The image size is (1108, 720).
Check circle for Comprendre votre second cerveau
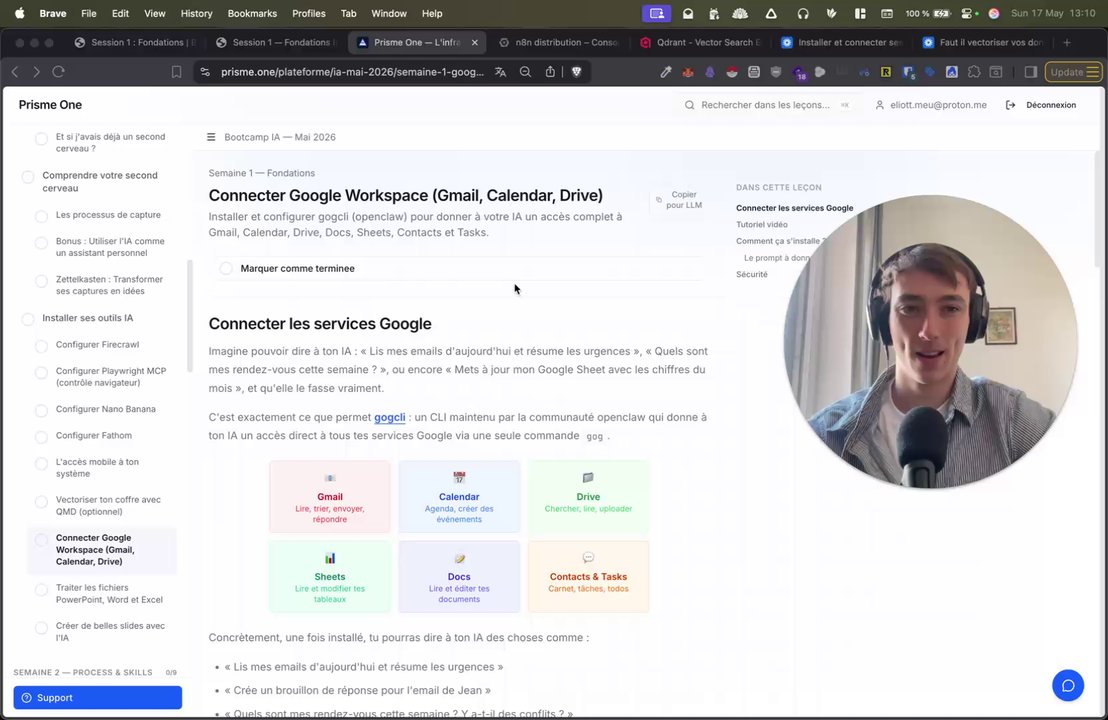tap(28, 176)
